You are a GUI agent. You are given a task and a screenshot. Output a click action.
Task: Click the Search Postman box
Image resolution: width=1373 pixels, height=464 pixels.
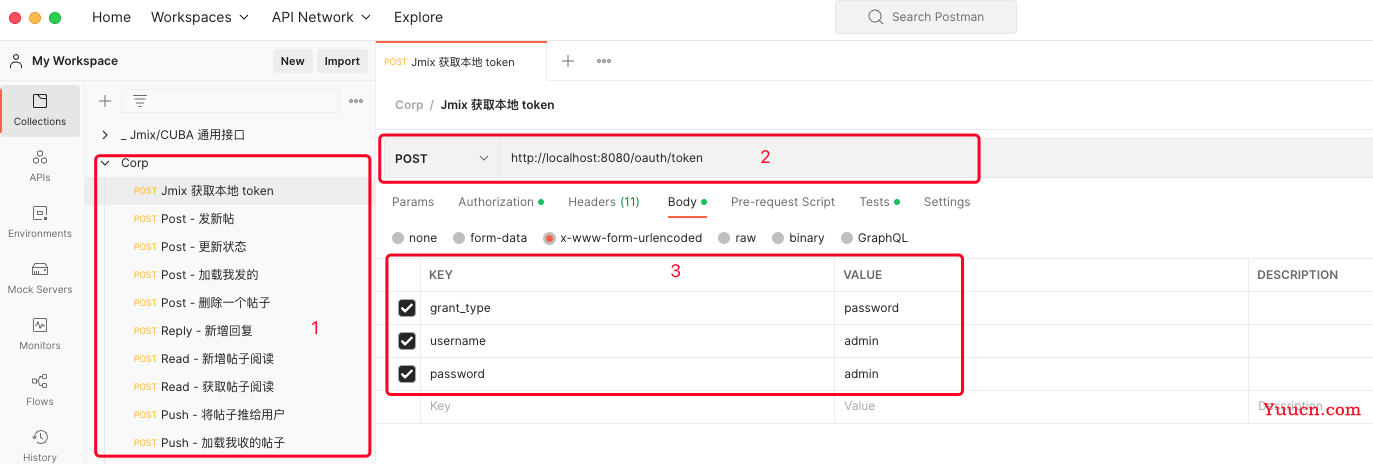click(926, 17)
